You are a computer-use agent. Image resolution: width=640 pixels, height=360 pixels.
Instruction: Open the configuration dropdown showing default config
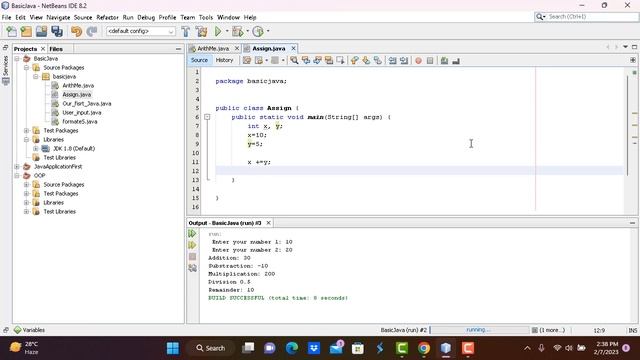141,31
